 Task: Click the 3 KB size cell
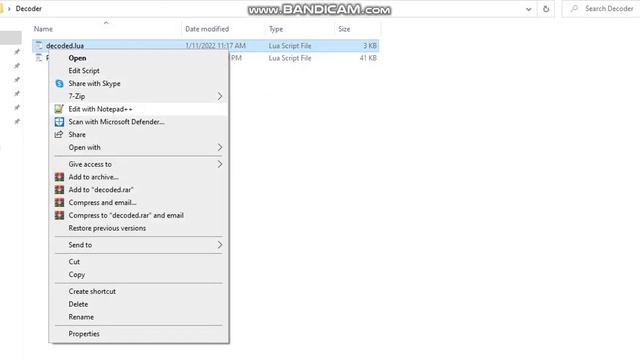coord(370,46)
